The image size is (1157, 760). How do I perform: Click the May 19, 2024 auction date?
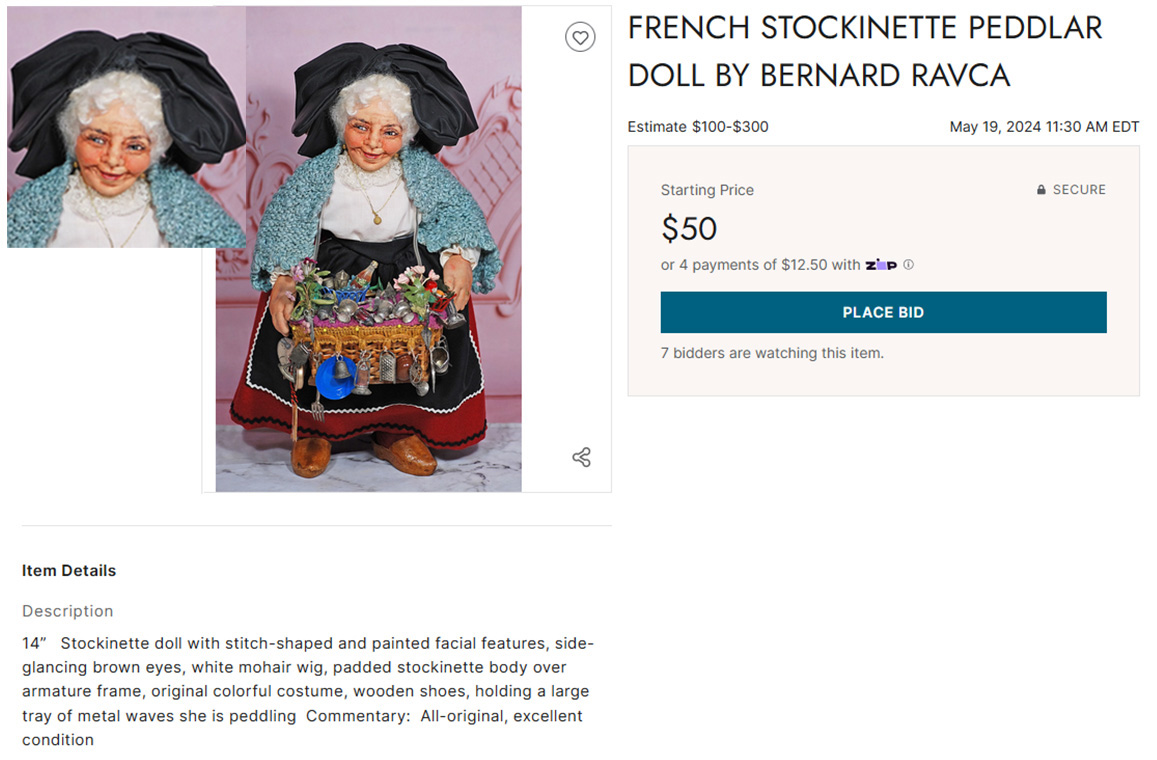pyautogui.click(x=1044, y=127)
